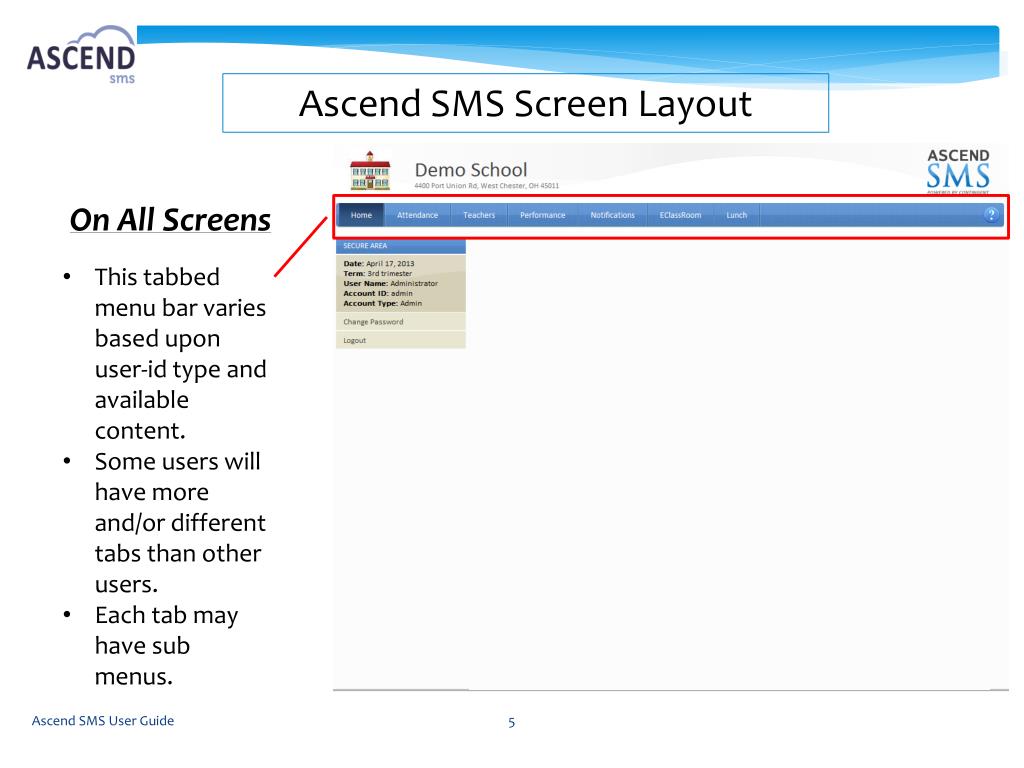Select the SECURE AREA panel header

pos(400,246)
